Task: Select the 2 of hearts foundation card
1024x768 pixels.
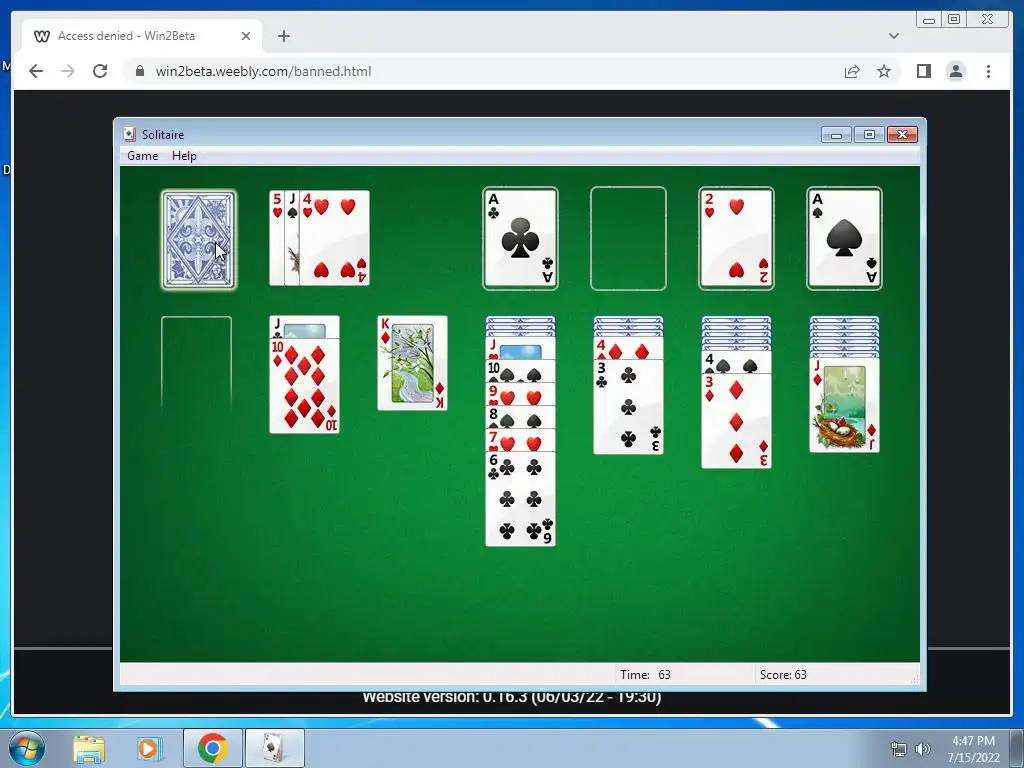Action: 736,238
